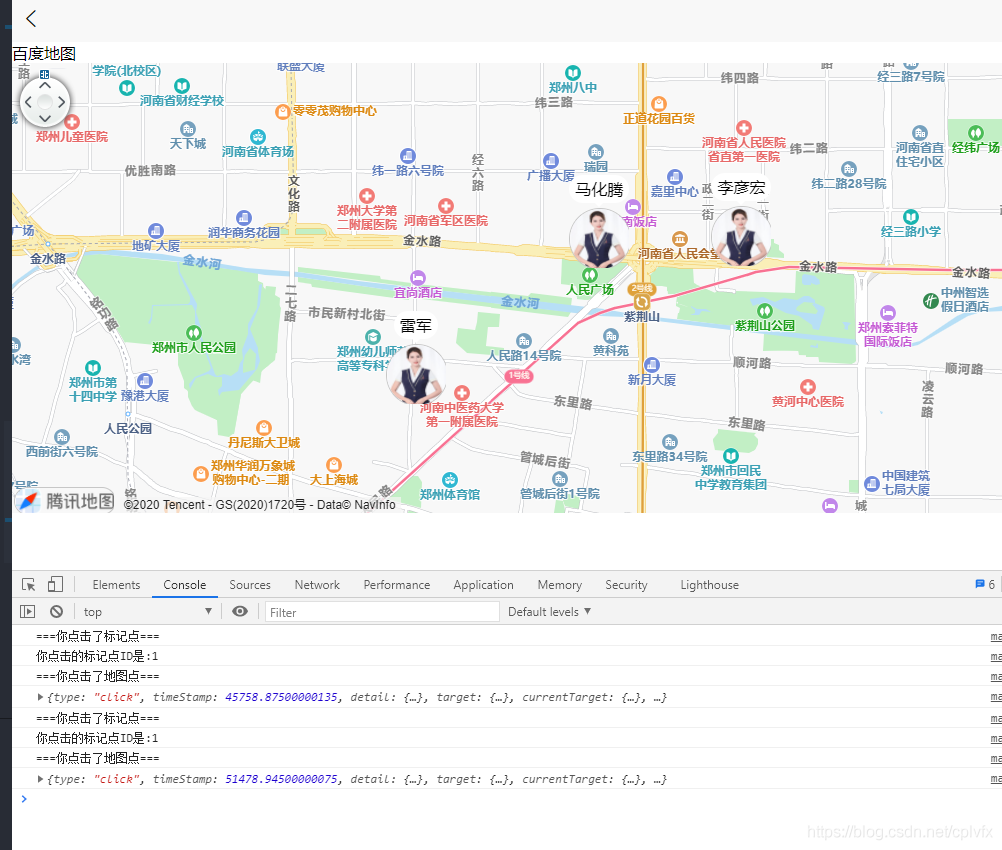Select first '===你点击了地图点===' log line

click(x=98, y=676)
